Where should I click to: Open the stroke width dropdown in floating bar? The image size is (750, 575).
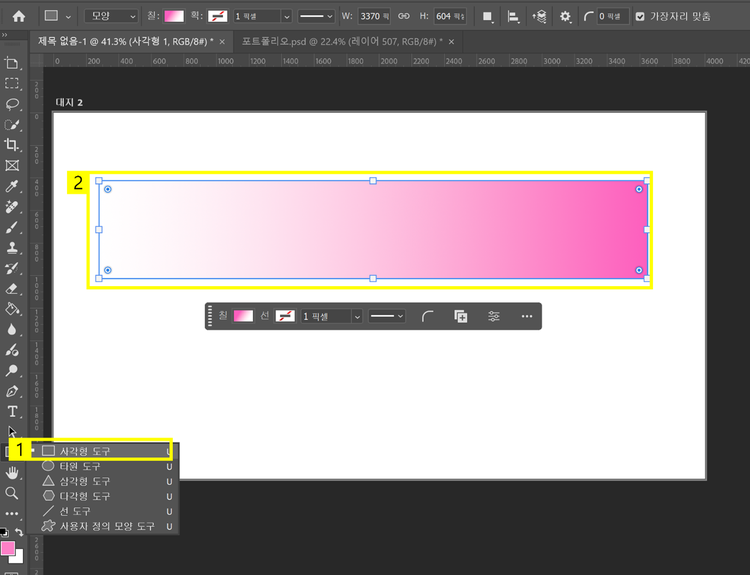point(355,316)
